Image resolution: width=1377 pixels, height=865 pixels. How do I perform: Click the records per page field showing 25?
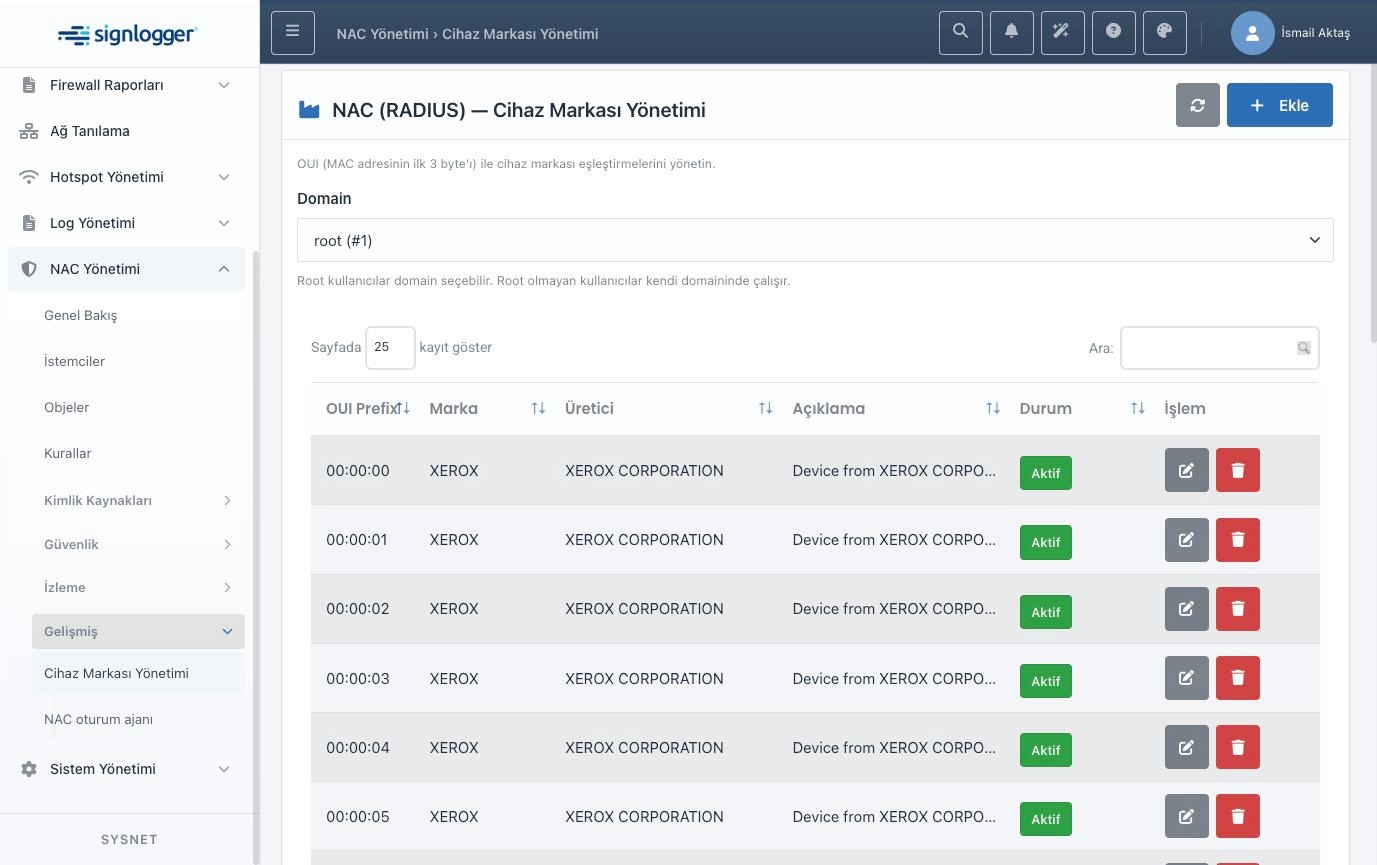pos(390,347)
